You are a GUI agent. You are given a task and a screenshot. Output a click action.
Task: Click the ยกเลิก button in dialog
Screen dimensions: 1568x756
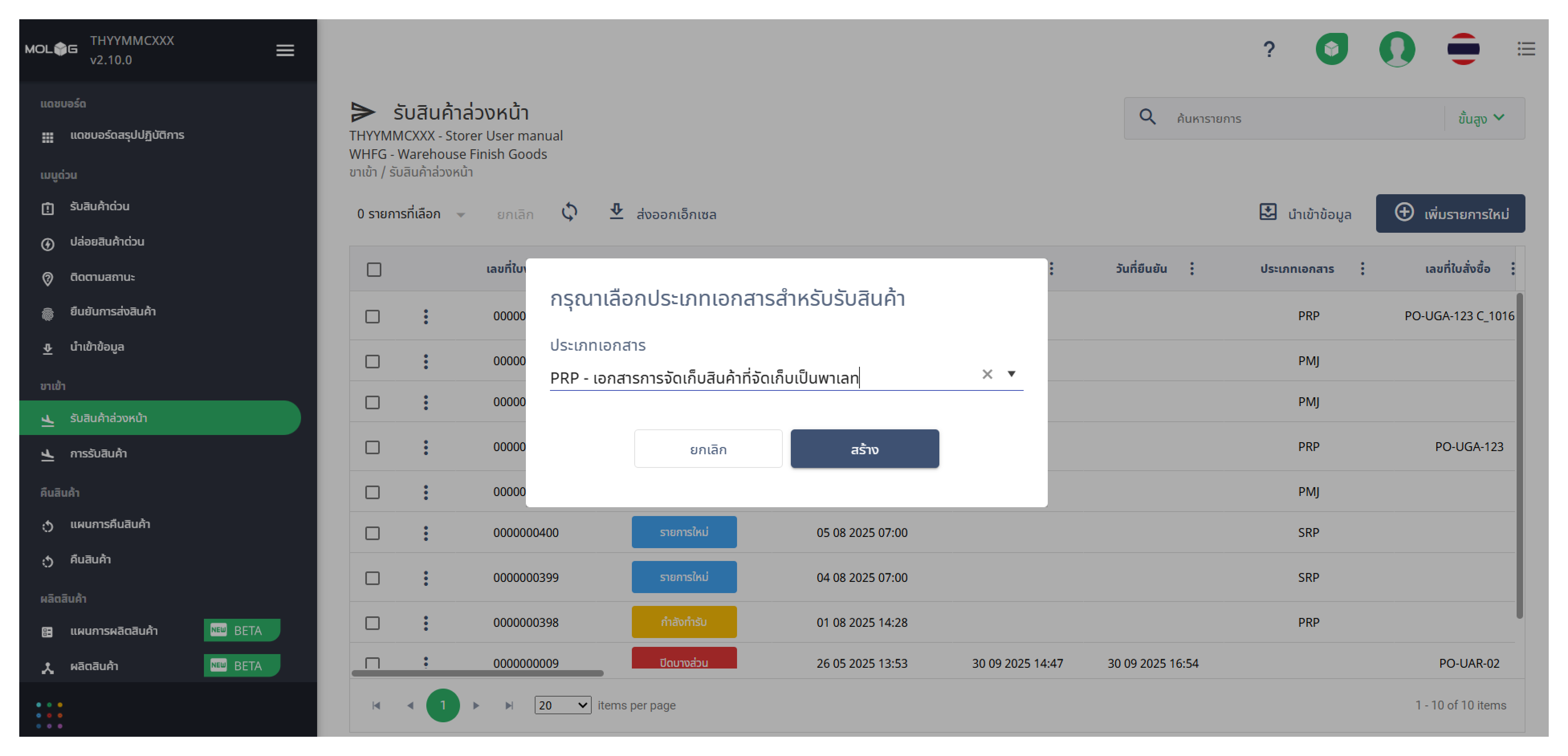coord(708,449)
